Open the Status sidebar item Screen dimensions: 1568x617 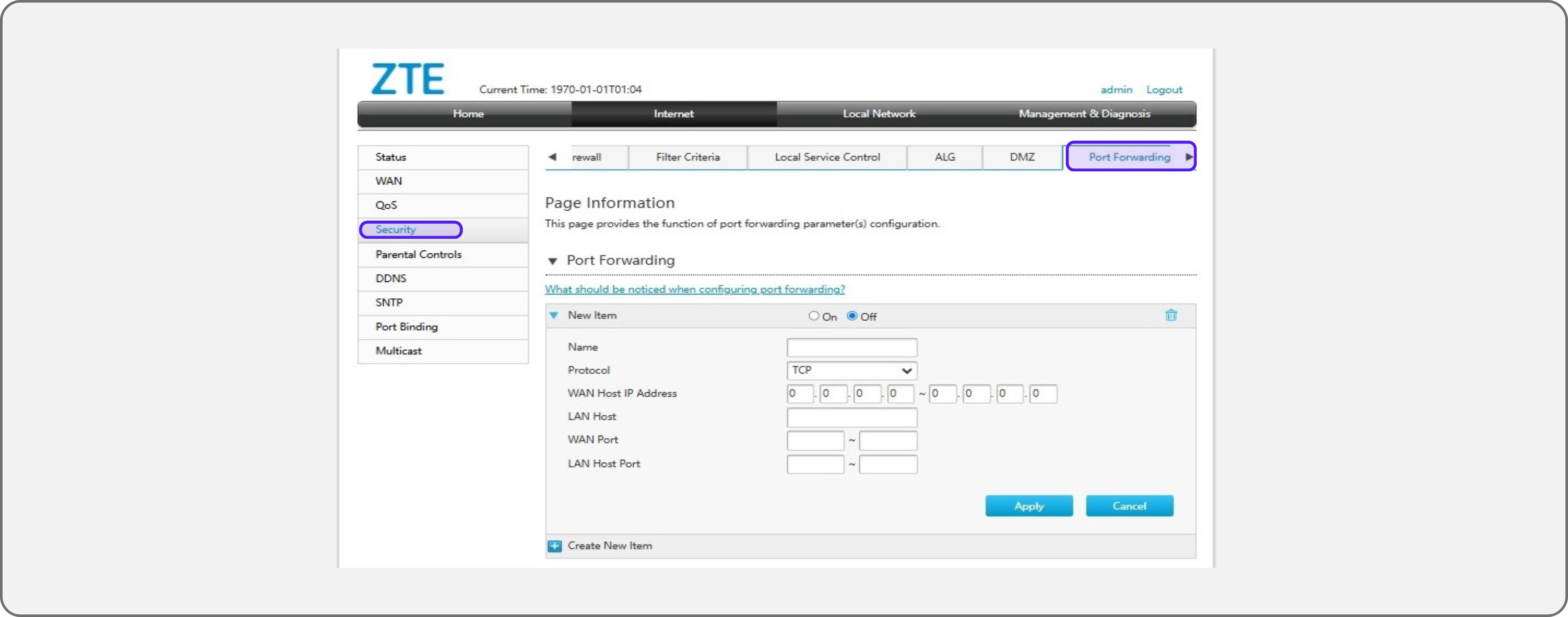pos(443,157)
